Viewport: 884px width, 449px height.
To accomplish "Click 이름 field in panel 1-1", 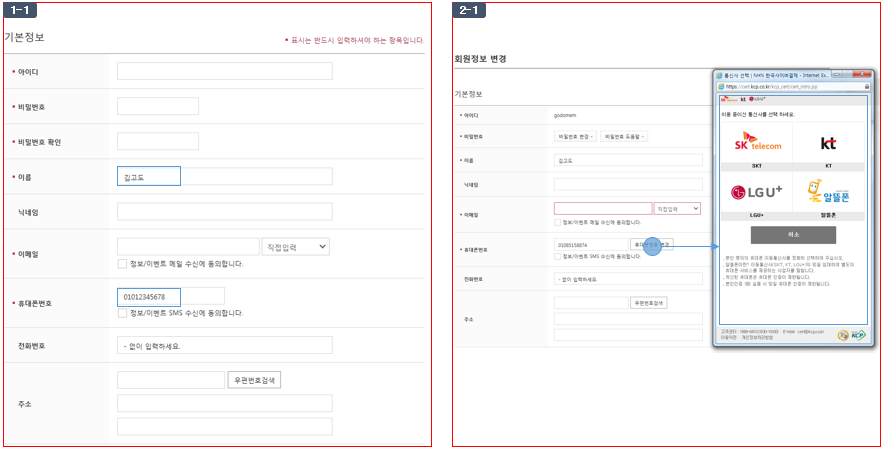I will click(225, 176).
